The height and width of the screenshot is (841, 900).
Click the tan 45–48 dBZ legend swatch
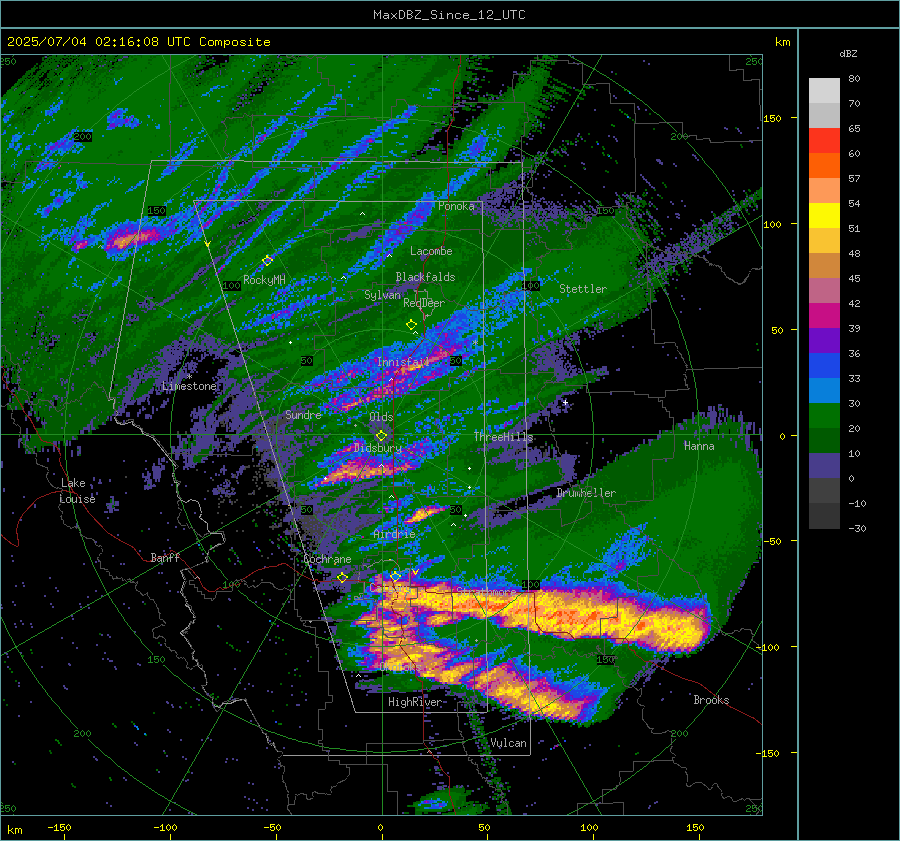click(824, 265)
